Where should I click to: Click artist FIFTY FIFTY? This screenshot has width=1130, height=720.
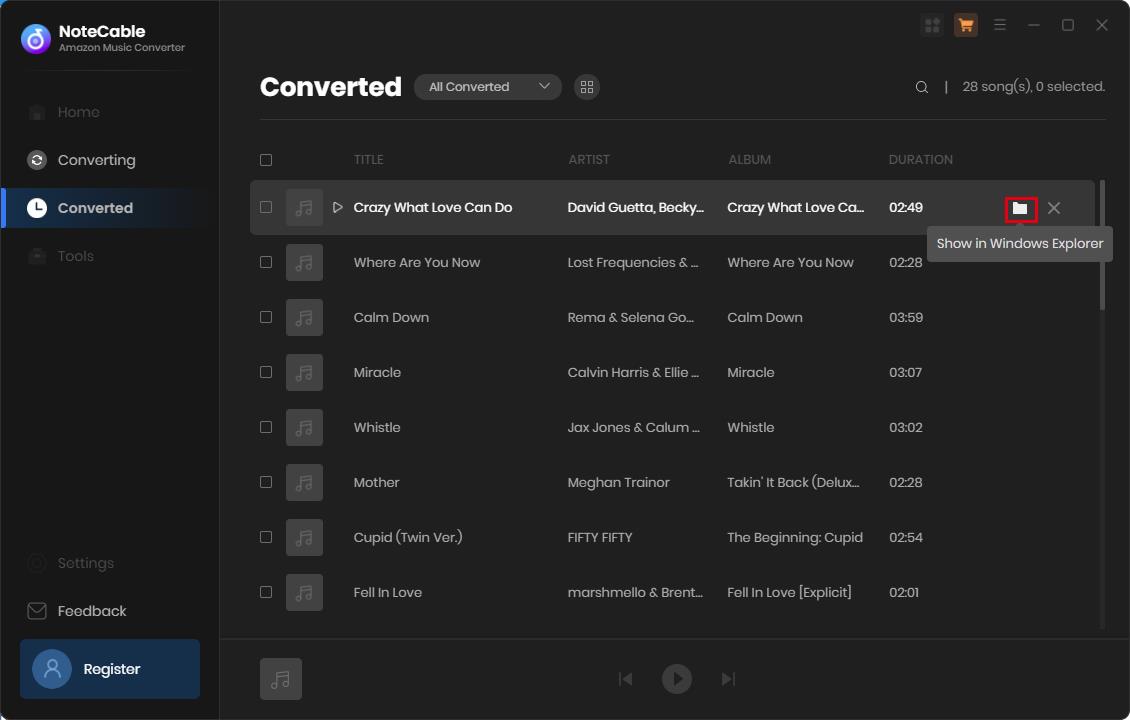(600, 538)
